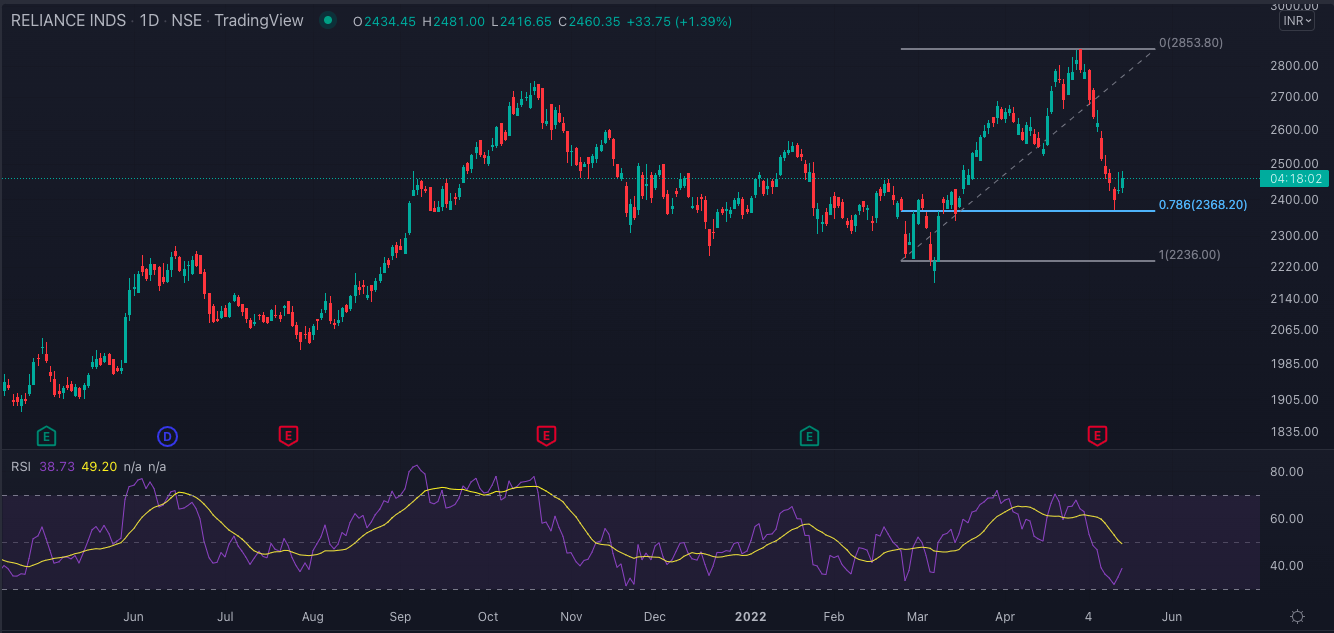The image size is (1334, 633).
Task: Click the 0(2853.80) Fibonacci level label
Action: coord(1189,44)
